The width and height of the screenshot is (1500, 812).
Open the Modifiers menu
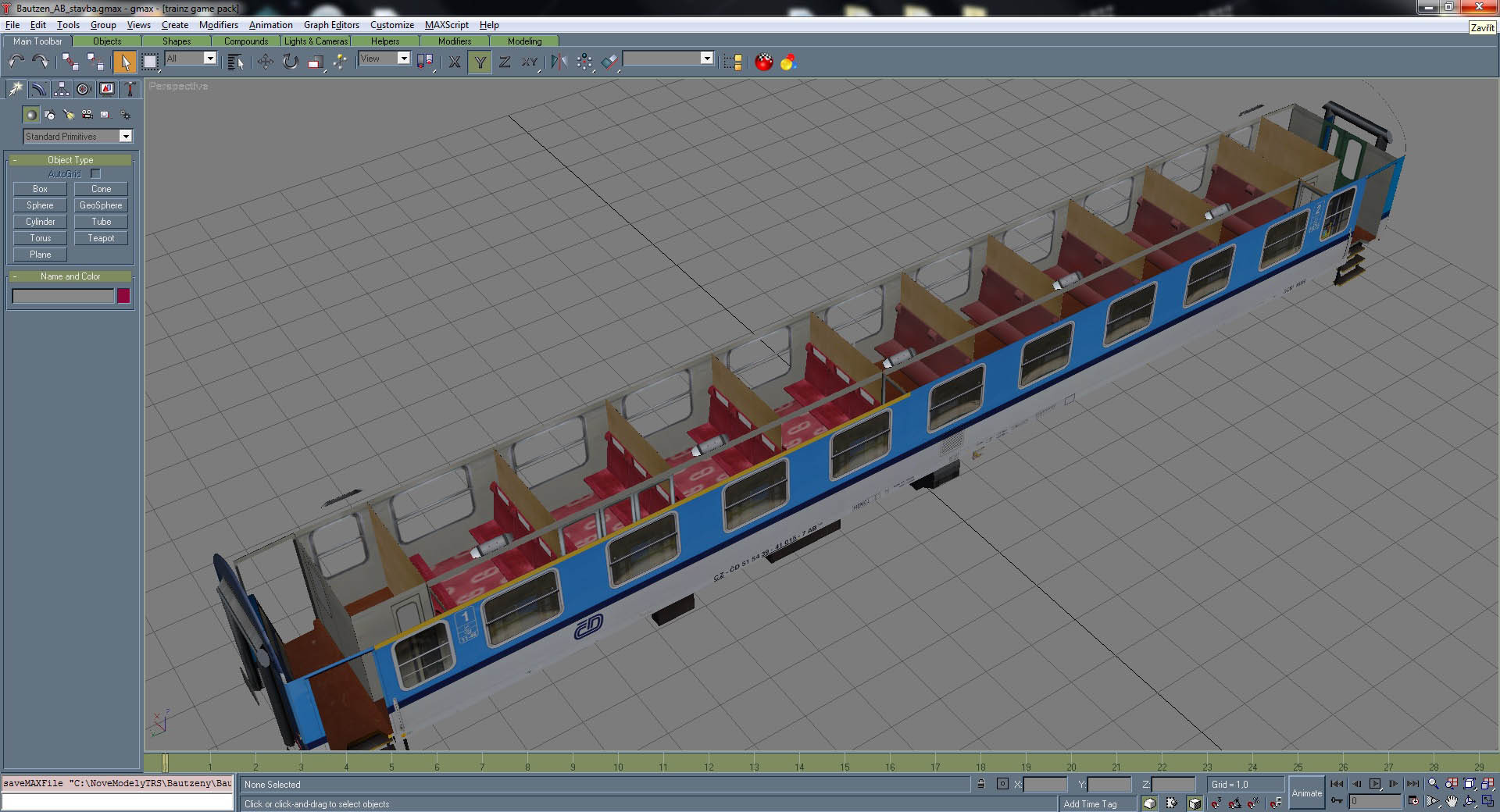point(219,25)
